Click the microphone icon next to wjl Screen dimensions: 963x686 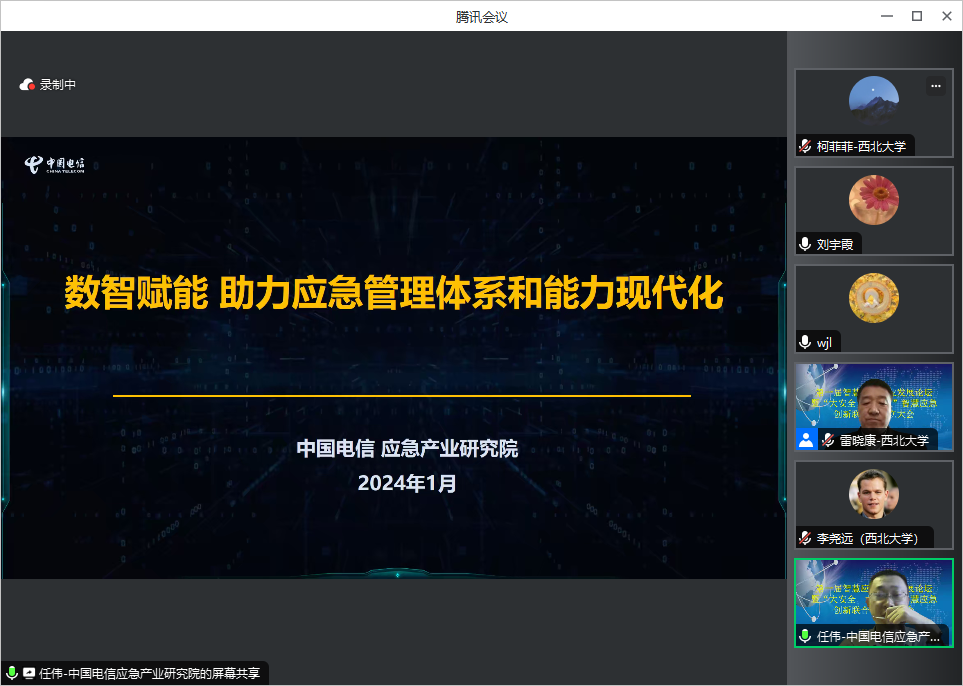(x=805, y=342)
